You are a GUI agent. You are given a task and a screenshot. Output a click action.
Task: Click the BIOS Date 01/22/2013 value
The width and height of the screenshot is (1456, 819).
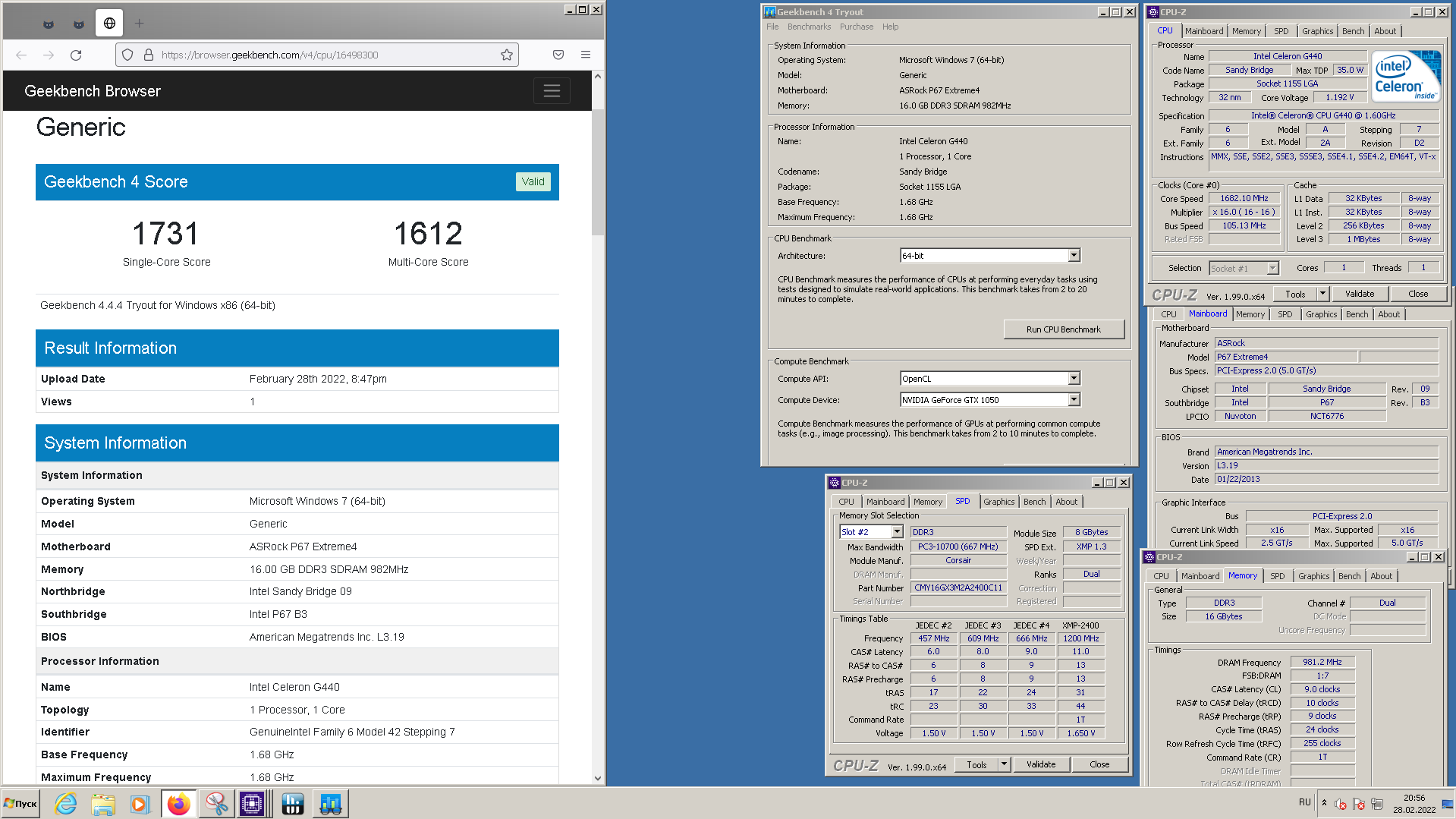tap(1326, 479)
